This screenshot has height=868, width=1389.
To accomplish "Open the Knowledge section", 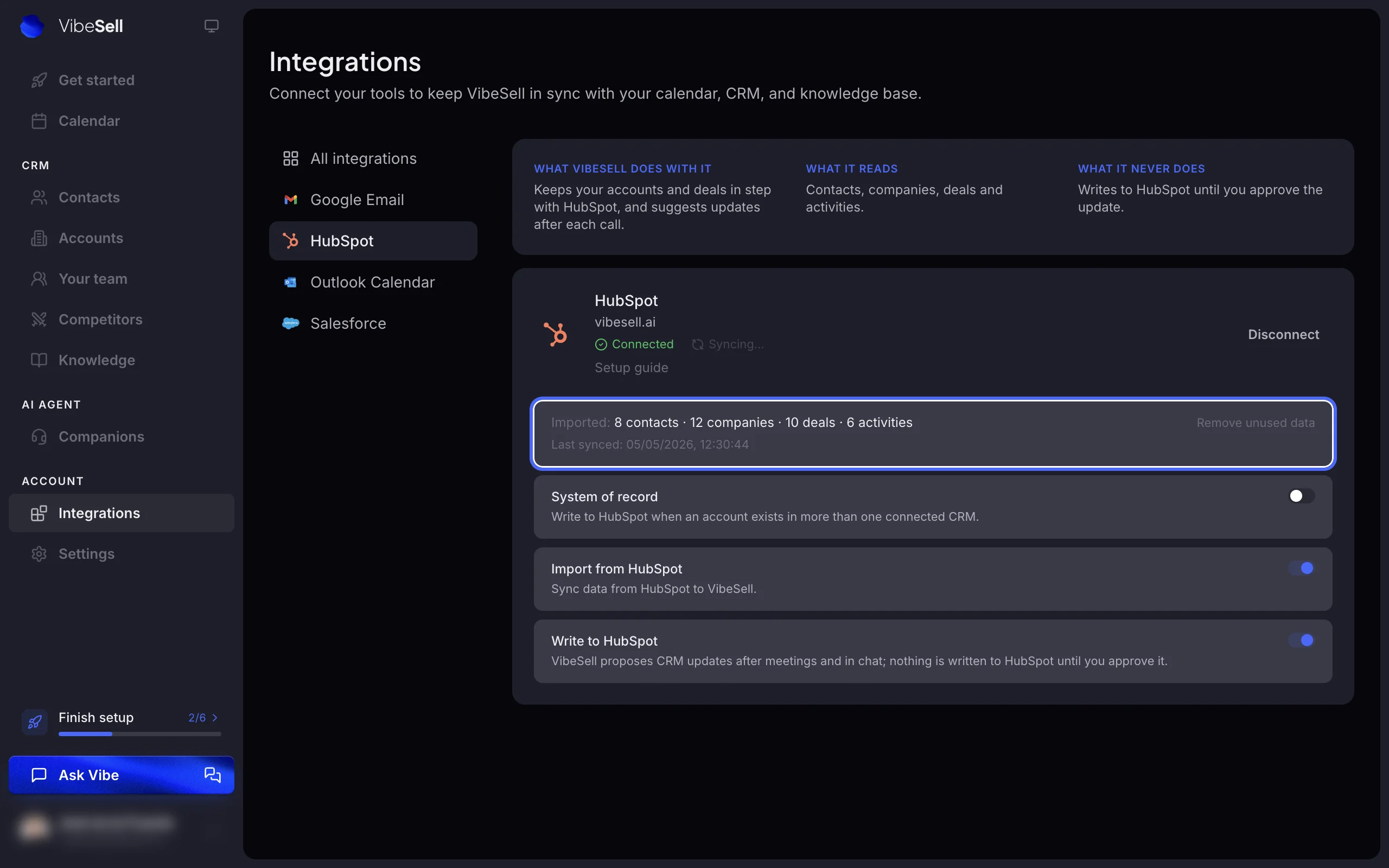I will pos(121,361).
